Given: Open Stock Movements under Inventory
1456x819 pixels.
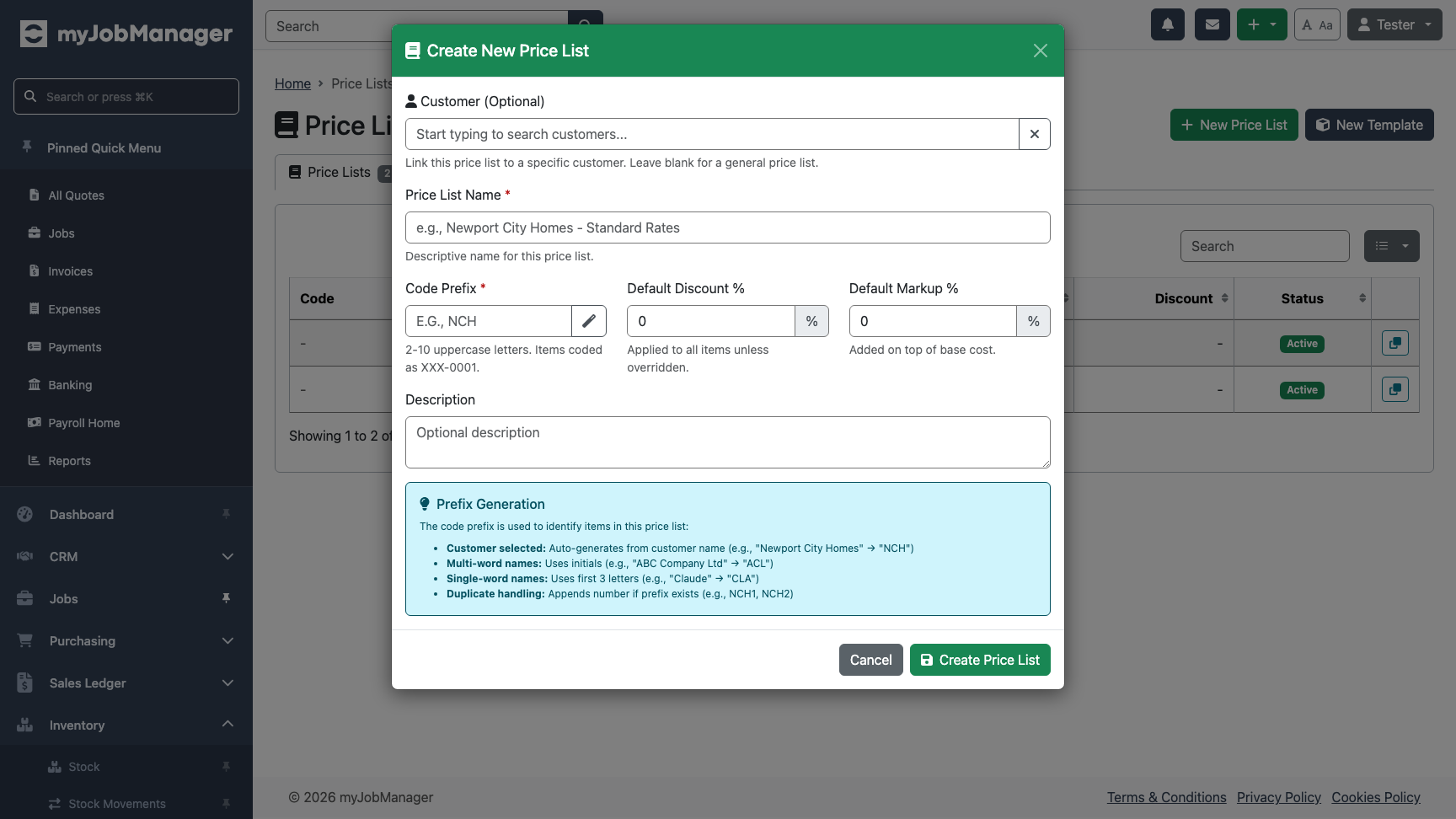Looking at the screenshot, I should point(116,804).
